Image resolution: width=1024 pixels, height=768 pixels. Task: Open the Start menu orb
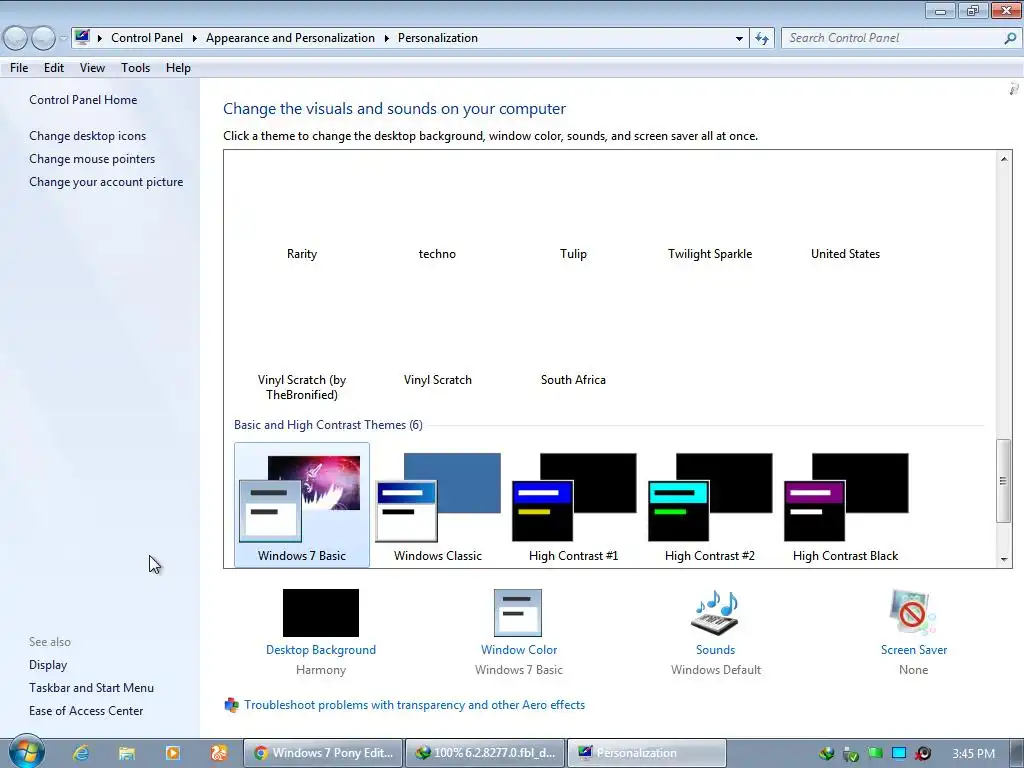(x=26, y=752)
